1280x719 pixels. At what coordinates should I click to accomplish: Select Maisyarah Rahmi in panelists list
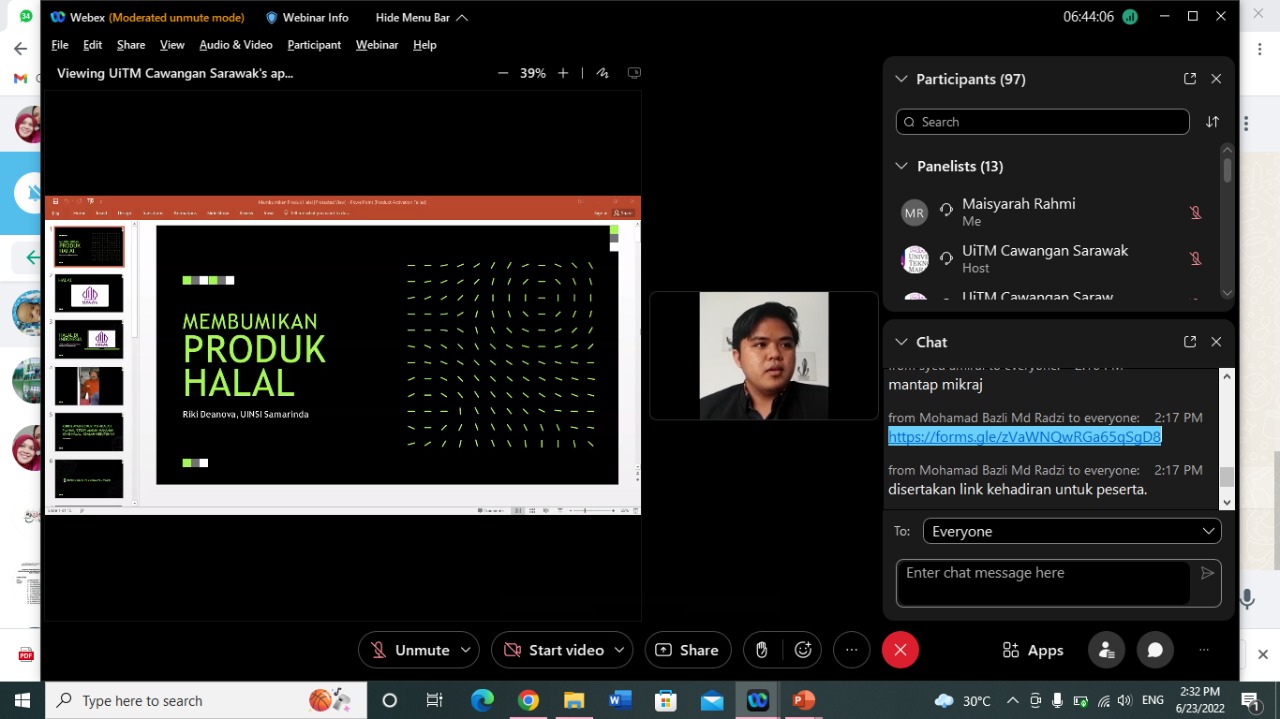[1053, 212]
